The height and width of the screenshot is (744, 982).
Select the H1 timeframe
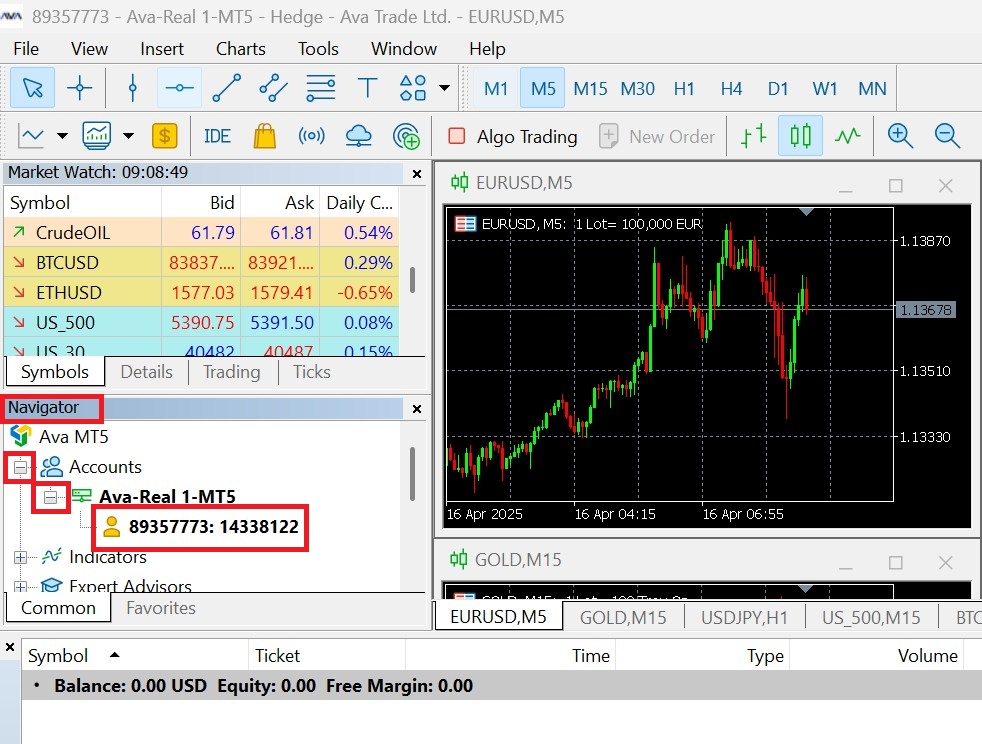coord(685,88)
